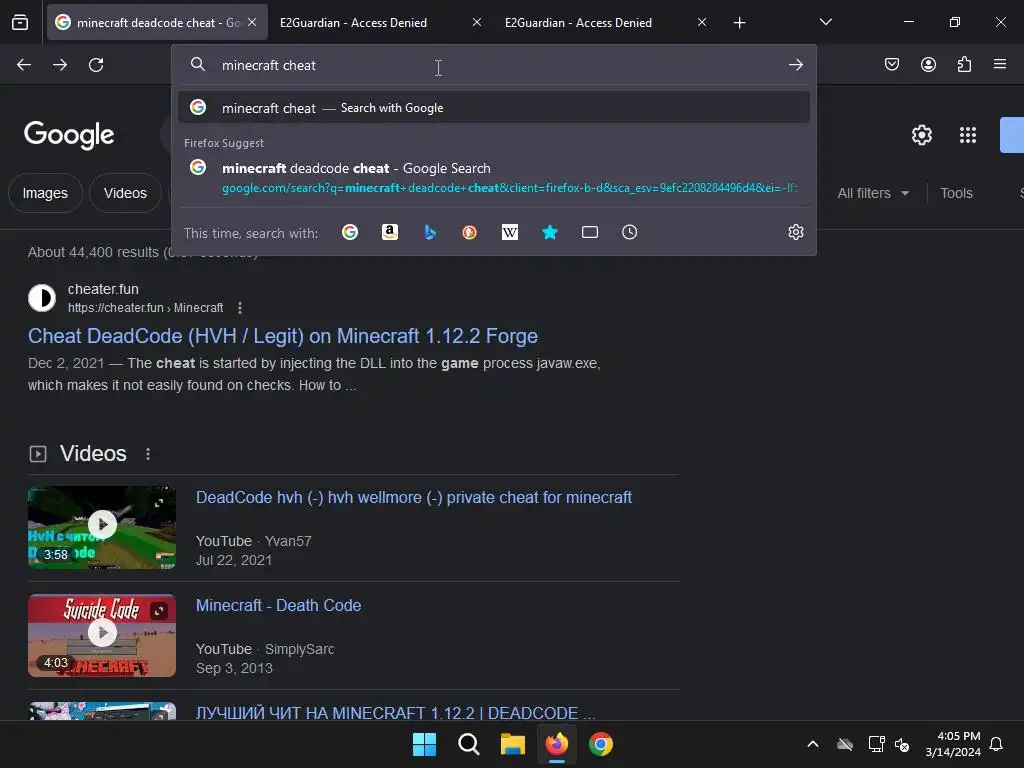Select the Images search filter
The height and width of the screenshot is (768, 1024).
[45, 193]
